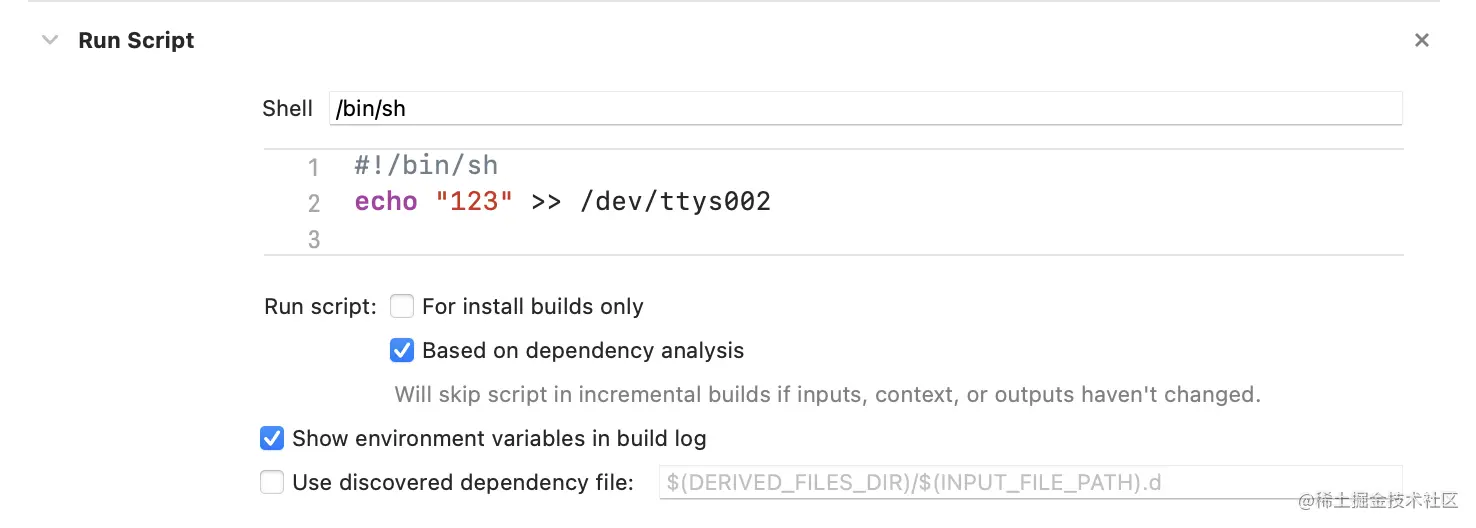Collapse the Run Script phase section
The width and height of the screenshot is (1476, 528).
pyautogui.click(x=50, y=41)
